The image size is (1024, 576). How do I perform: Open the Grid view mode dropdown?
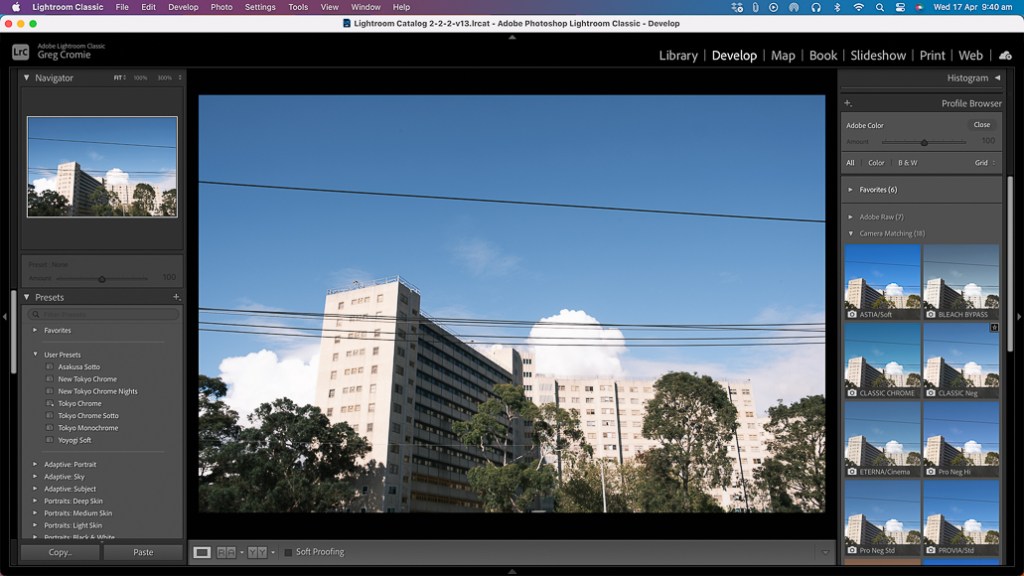[985, 163]
